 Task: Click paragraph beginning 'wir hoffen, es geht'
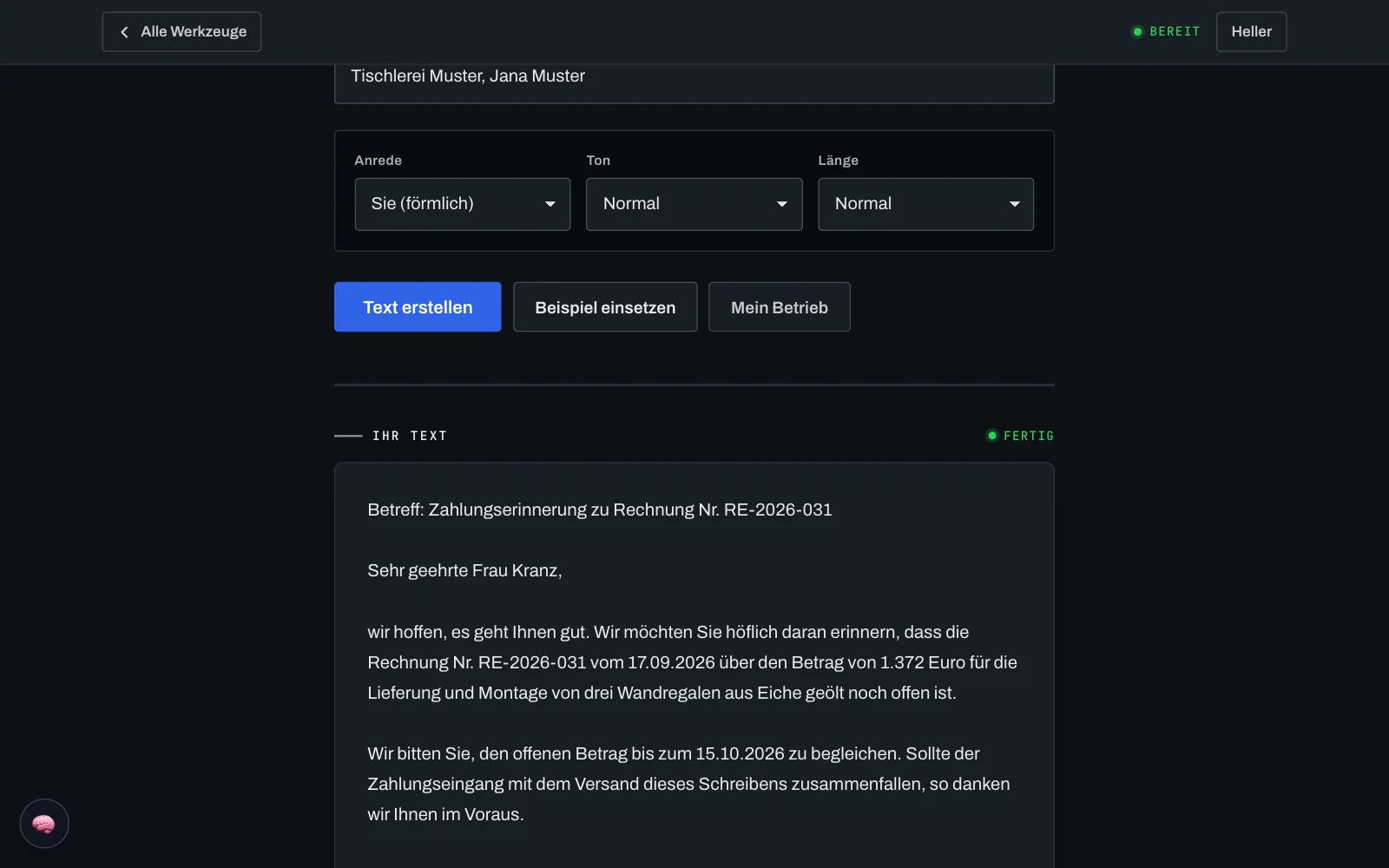692,662
